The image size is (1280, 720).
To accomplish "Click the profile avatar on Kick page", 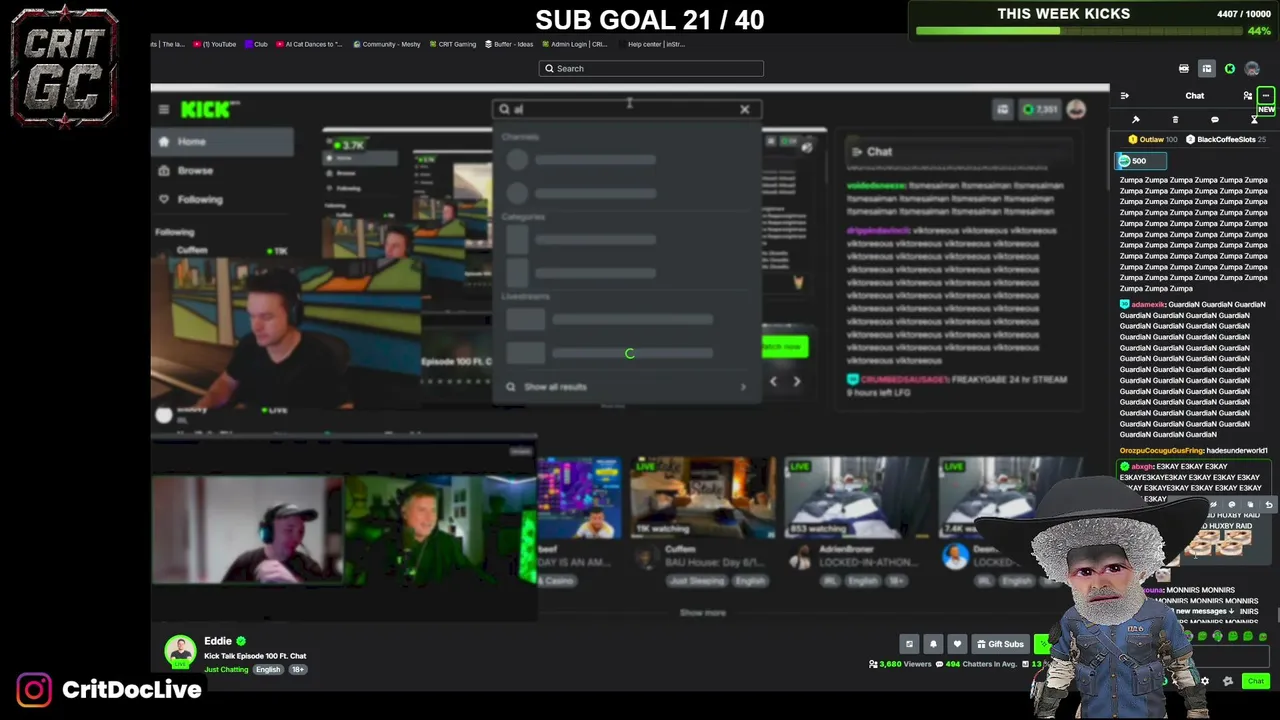I will (x=1076, y=110).
